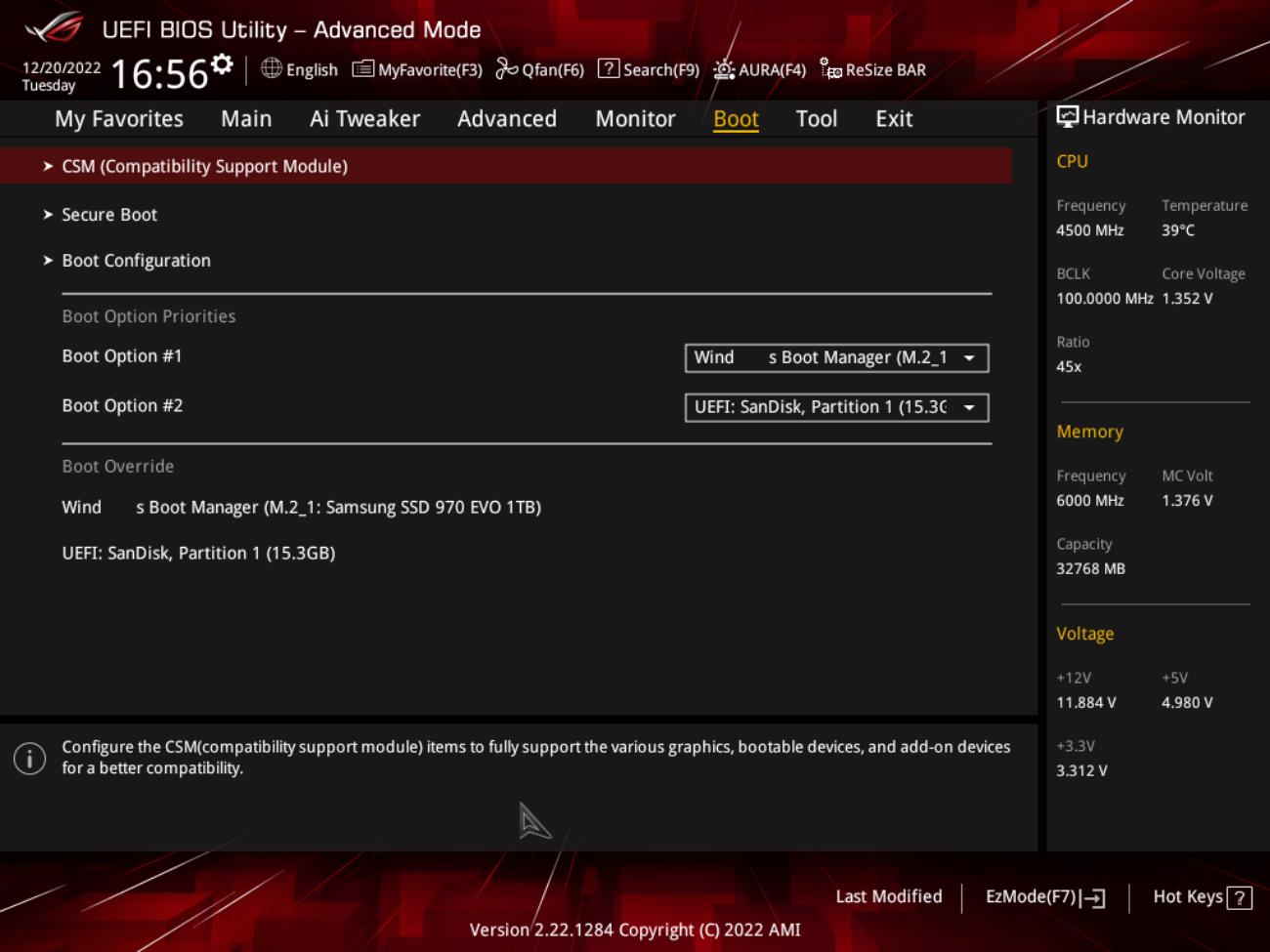
Task: Click CPU temperature value 39°C
Action: 1178,230
